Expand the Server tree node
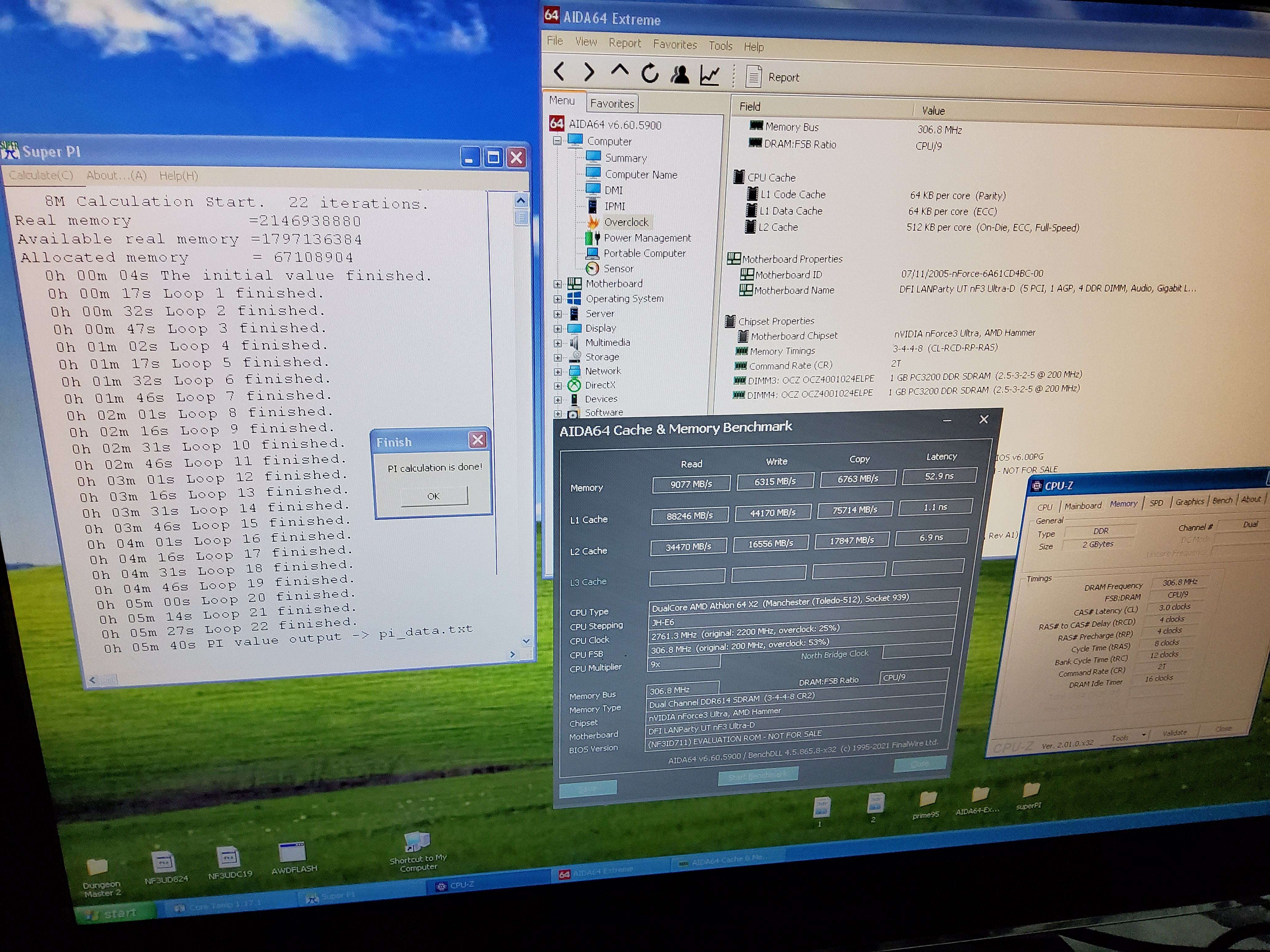Image resolution: width=1270 pixels, height=952 pixels. pos(557,314)
